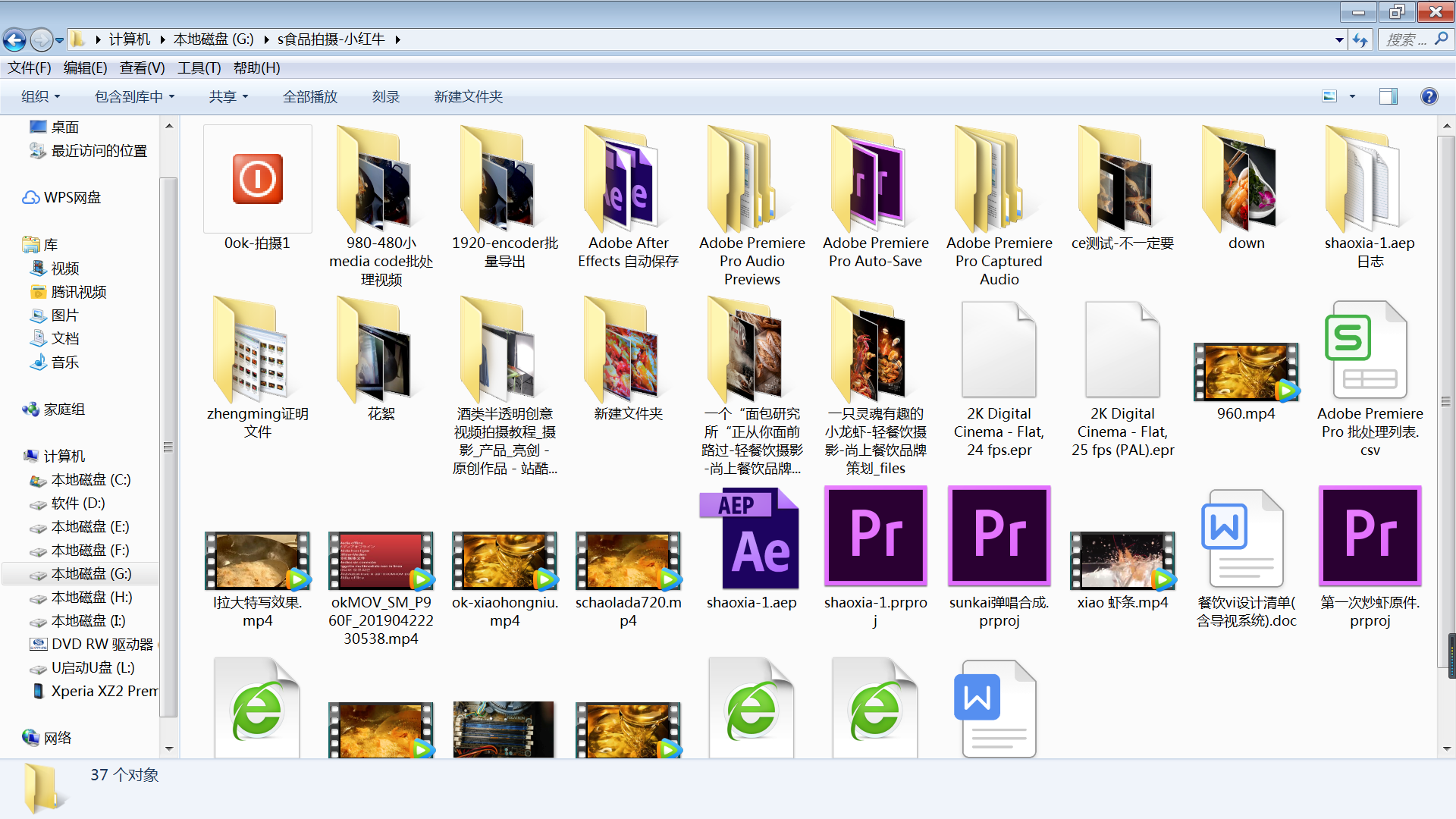Select the 餐饮vi设计清单 Word document

coord(1245,540)
